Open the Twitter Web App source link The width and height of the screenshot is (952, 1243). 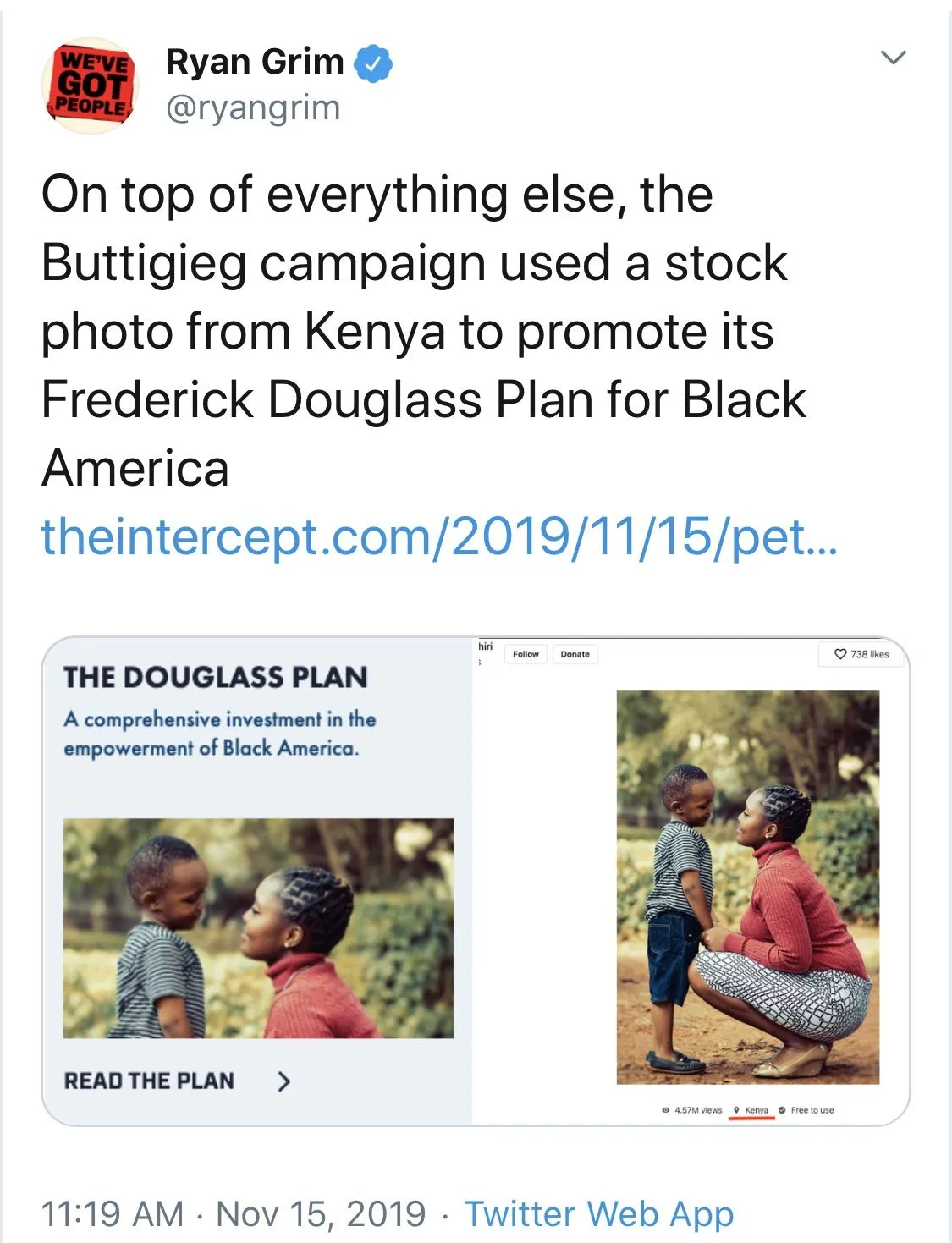coord(598,1213)
